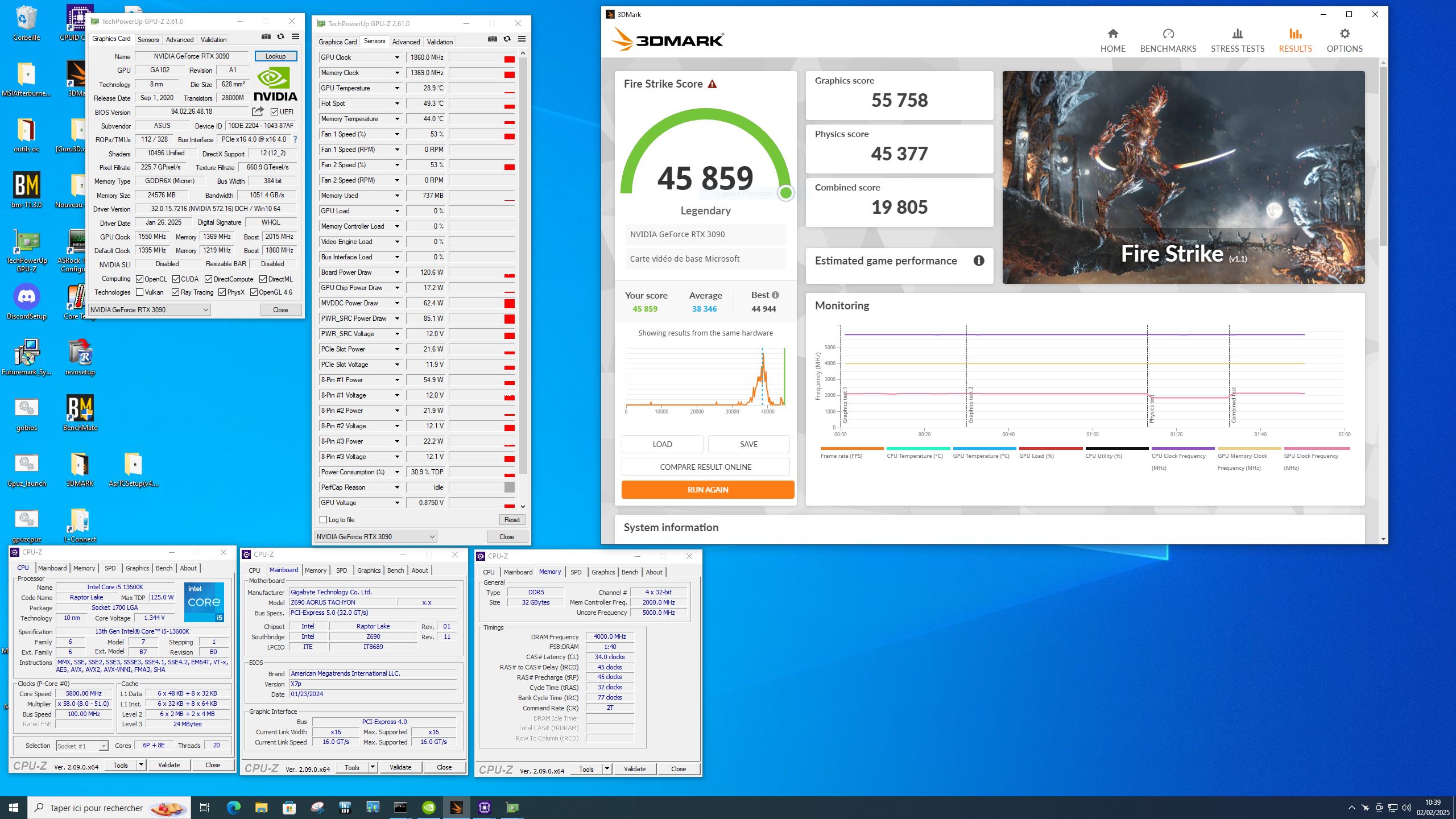This screenshot has width=1456, height=819.
Task: Open the bm-11.3.0 desktop icon
Action: pyautogui.click(x=26, y=191)
